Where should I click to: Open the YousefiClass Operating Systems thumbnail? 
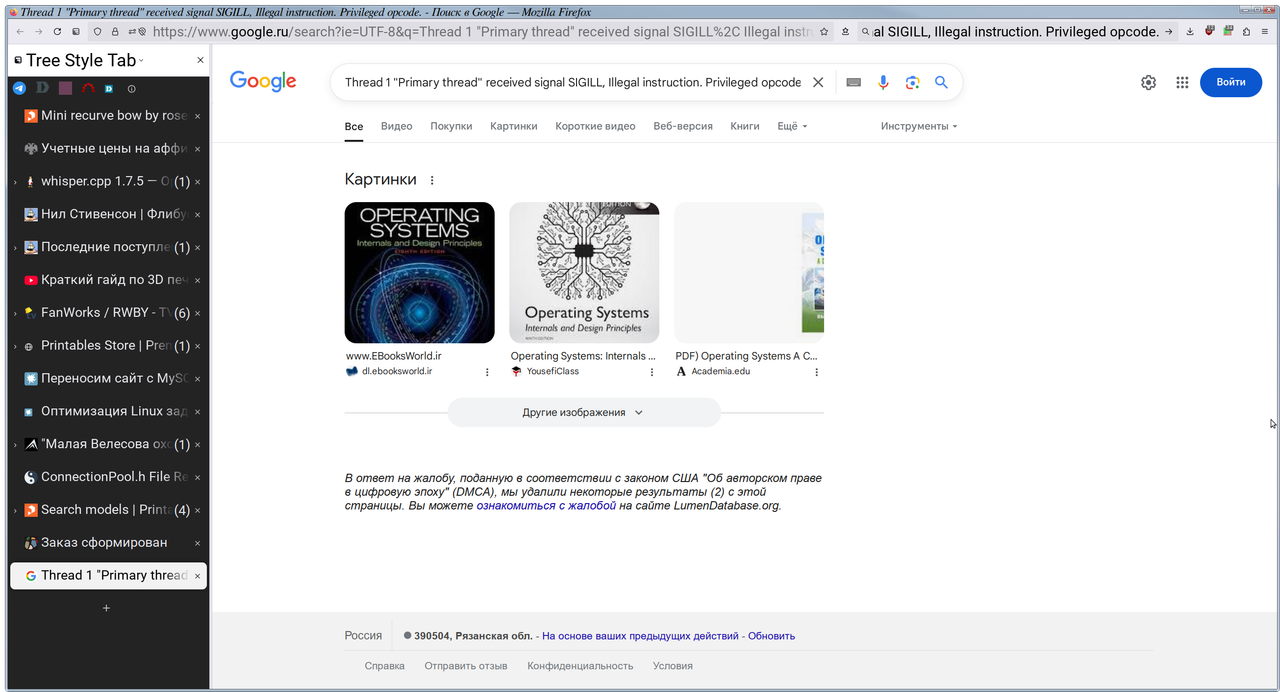[x=584, y=273]
